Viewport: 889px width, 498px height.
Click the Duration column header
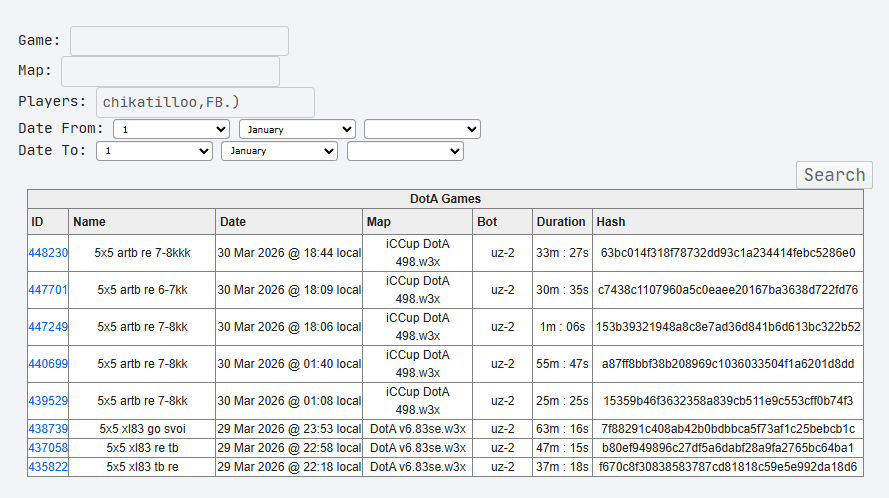coord(561,222)
